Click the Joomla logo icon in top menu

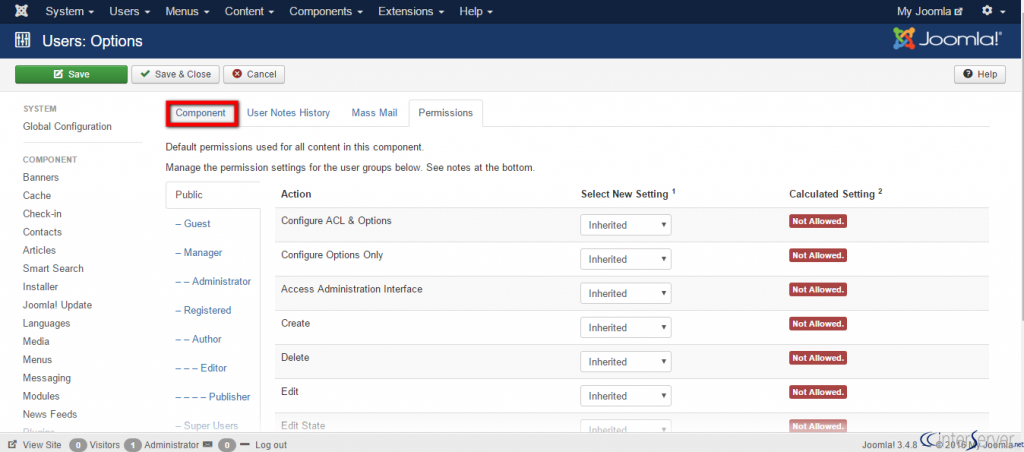[21, 11]
